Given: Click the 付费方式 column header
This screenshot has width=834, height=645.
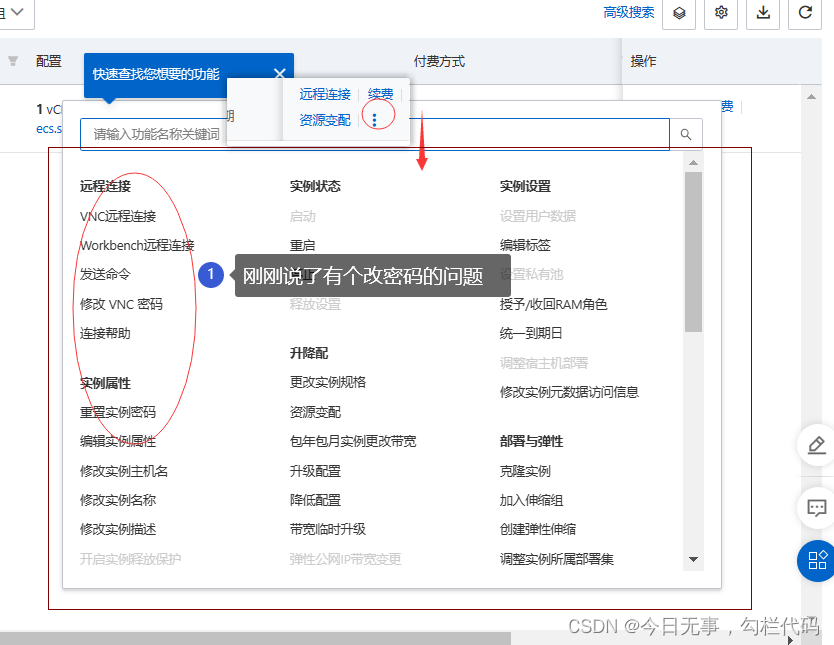Looking at the screenshot, I should pyautogui.click(x=439, y=61).
